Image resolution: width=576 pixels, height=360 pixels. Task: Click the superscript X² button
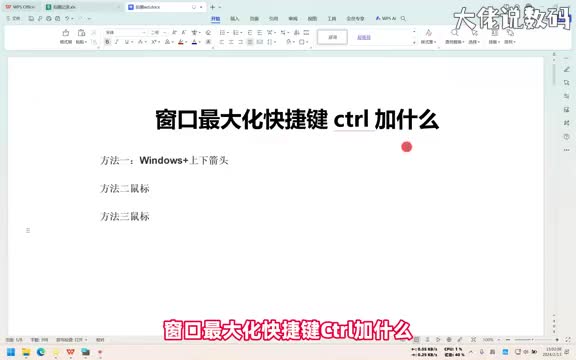[154, 42]
